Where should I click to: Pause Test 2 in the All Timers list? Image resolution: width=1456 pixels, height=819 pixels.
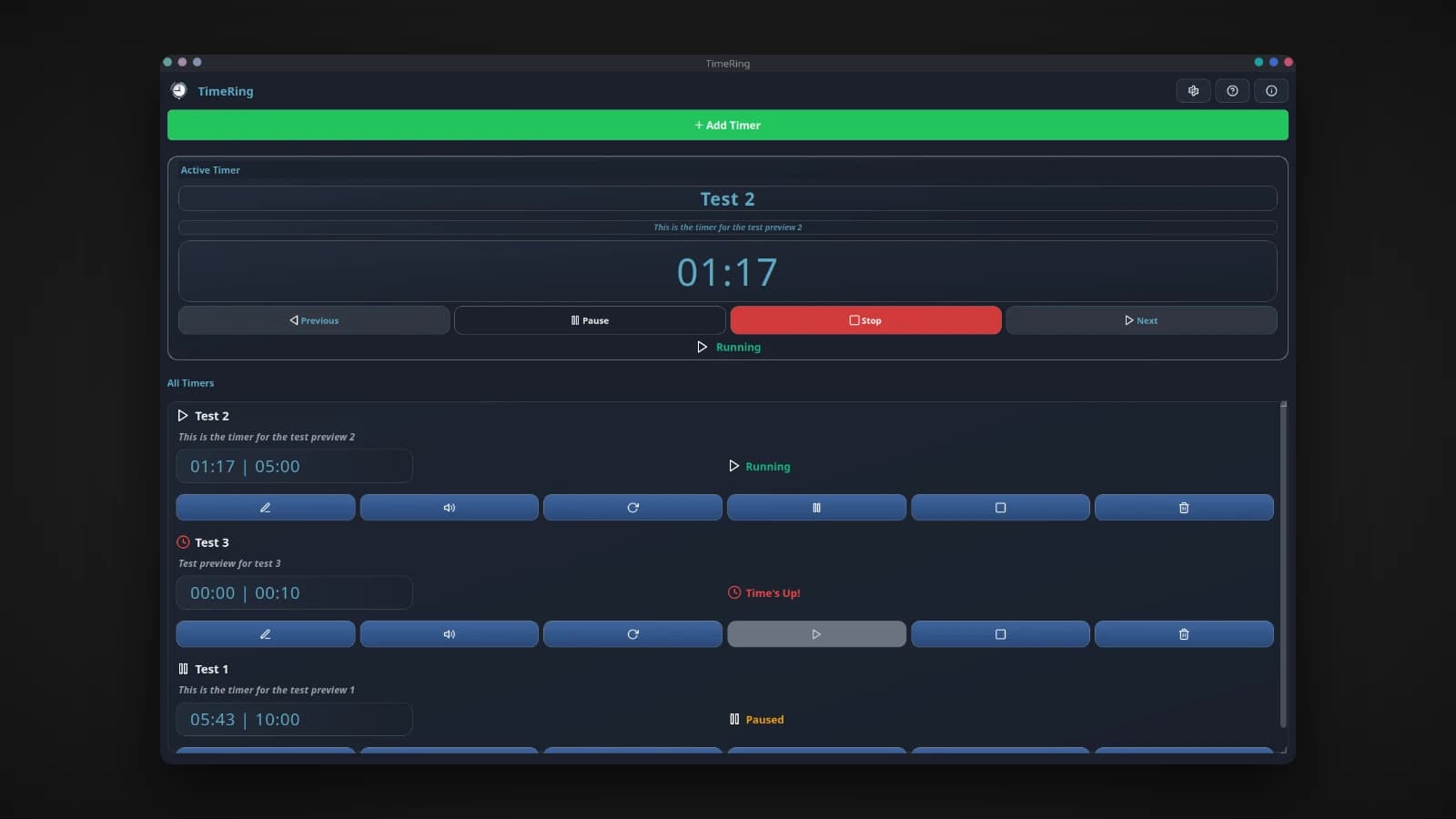(x=816, y=508)
